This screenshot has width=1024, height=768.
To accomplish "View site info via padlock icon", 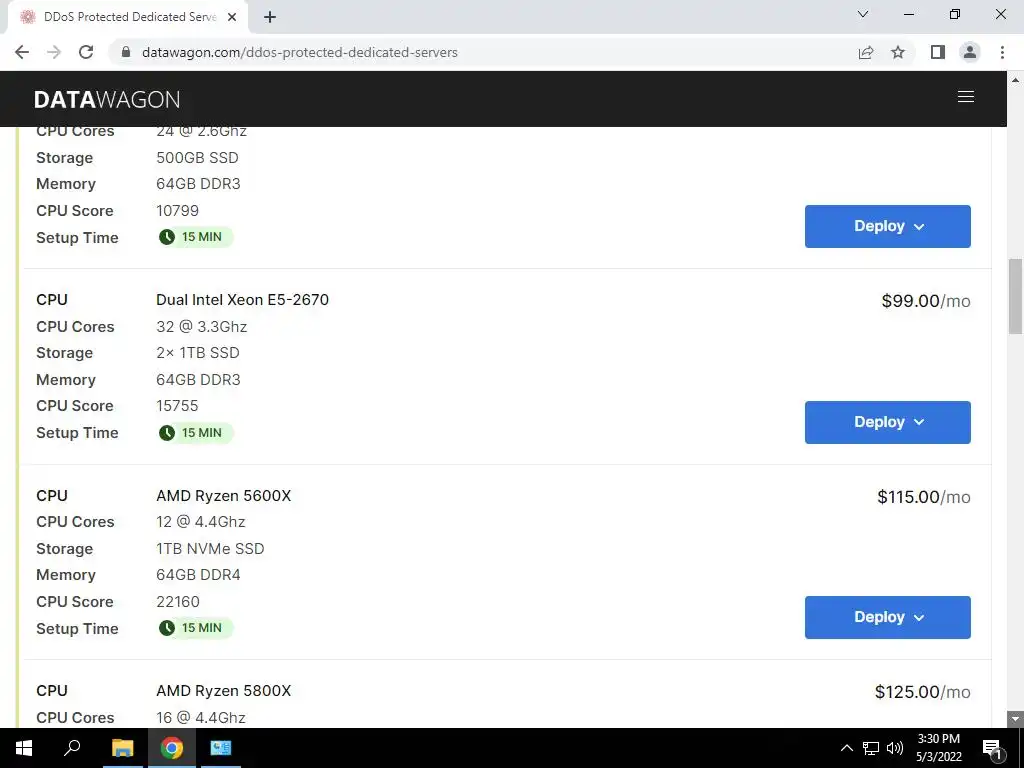I will point(126,52).
